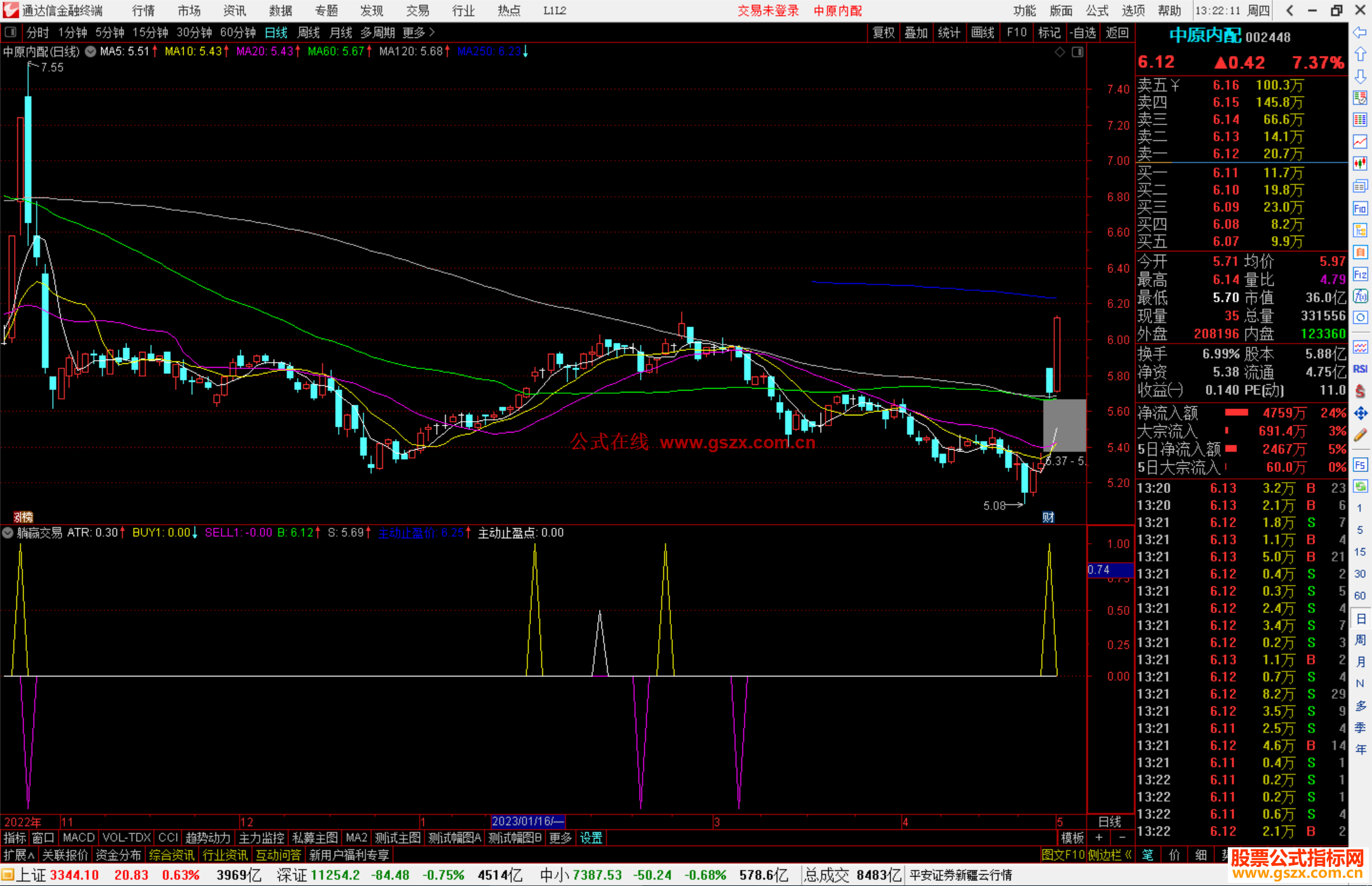
Task: Click the green refresh icon in sidebar
Action: (1360, 487)
